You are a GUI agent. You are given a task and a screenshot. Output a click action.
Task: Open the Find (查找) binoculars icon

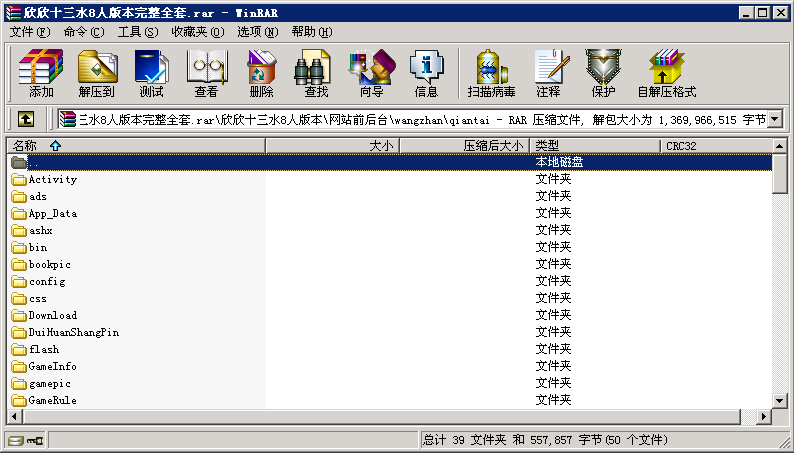tap(316, 74)
